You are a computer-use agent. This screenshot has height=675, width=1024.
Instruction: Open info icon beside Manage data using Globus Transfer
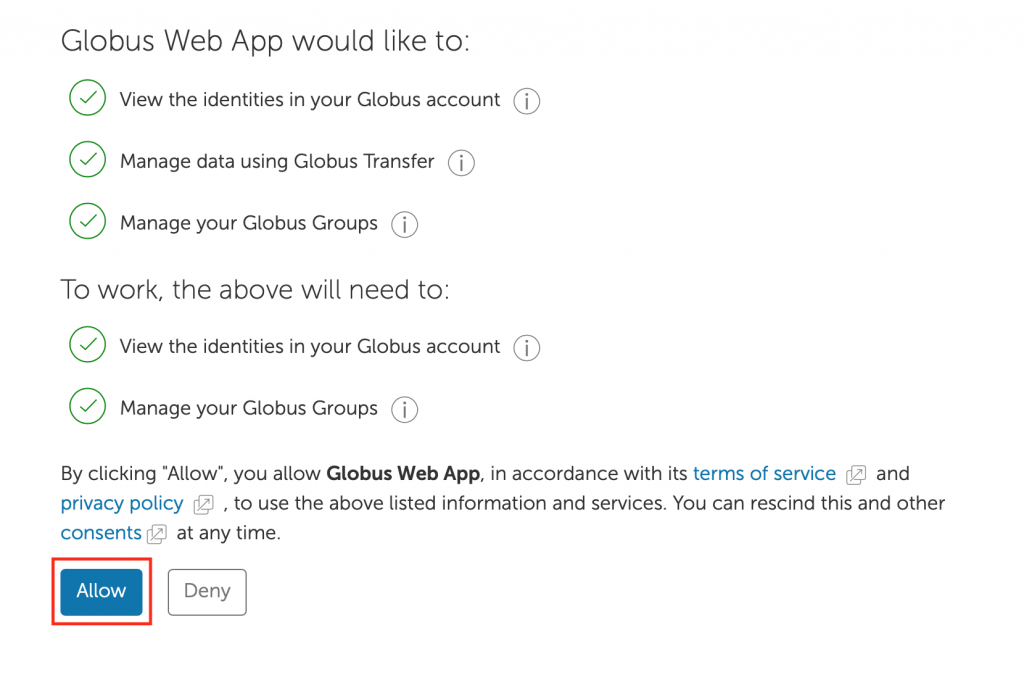tap(461, 163)
